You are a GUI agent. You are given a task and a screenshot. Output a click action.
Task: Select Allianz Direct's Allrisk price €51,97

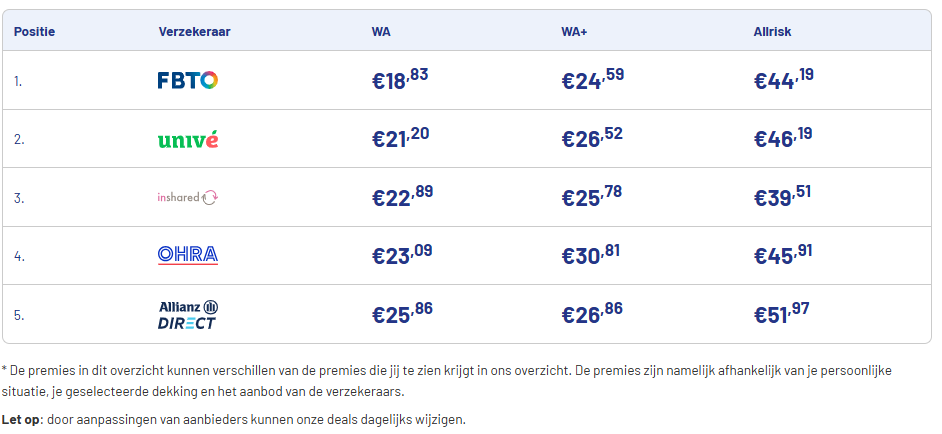pos(782,314)
